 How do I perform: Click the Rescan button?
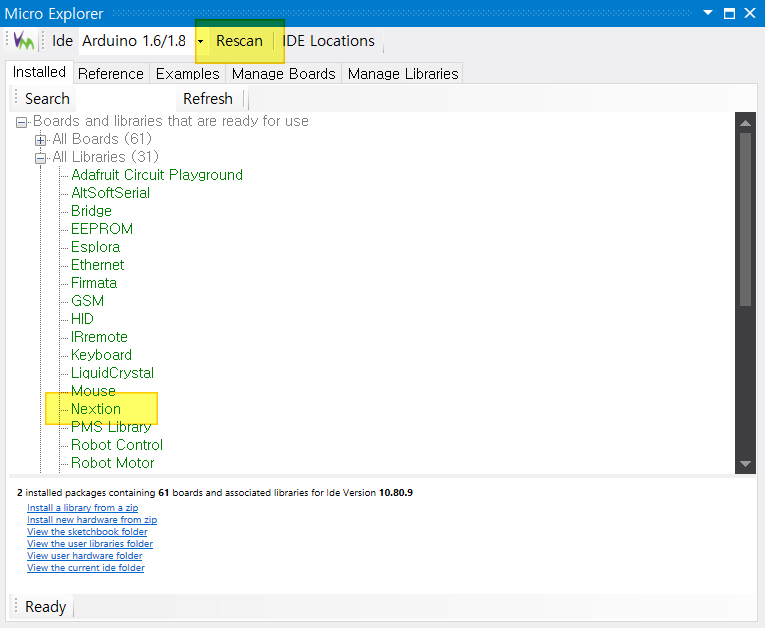tap(240, 41)
